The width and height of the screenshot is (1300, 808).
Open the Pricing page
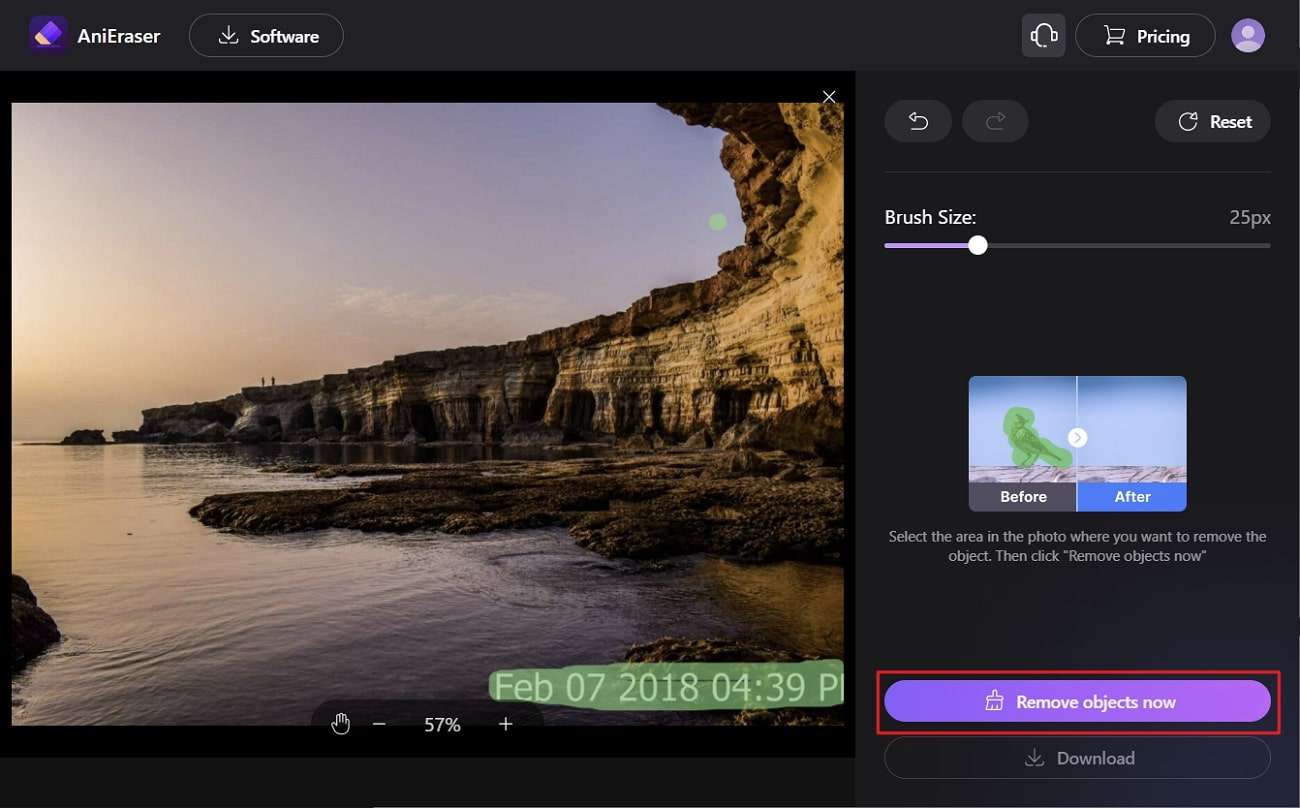tap(1145, 36)
